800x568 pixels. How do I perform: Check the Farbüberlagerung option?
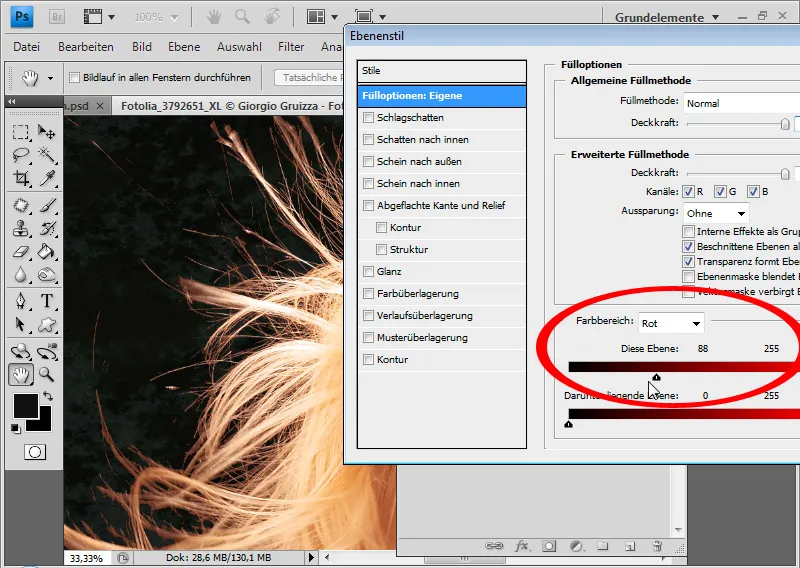pos(368,293)
